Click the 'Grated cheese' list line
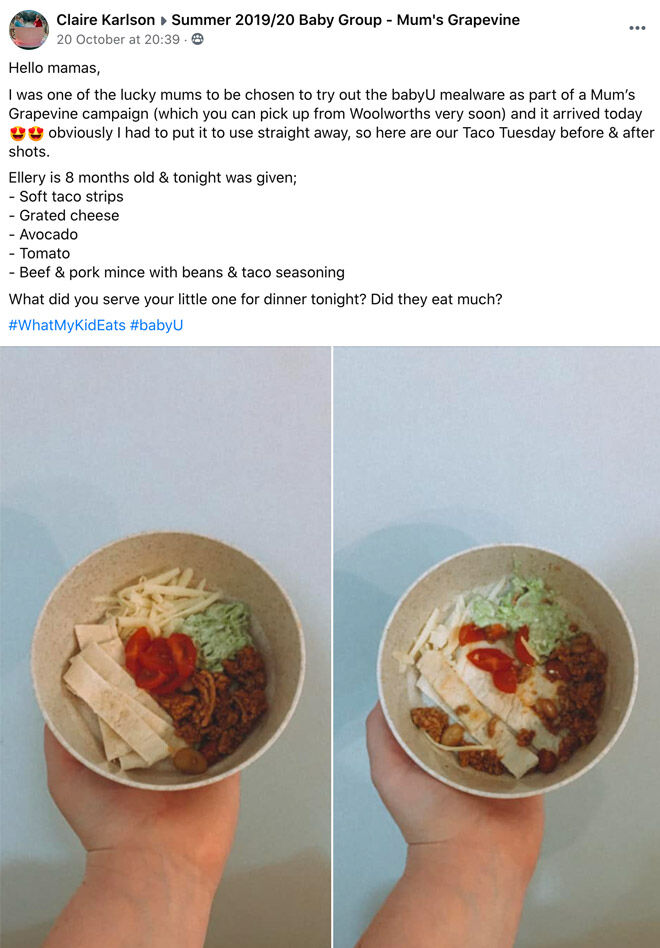 [x=64, y=215]
